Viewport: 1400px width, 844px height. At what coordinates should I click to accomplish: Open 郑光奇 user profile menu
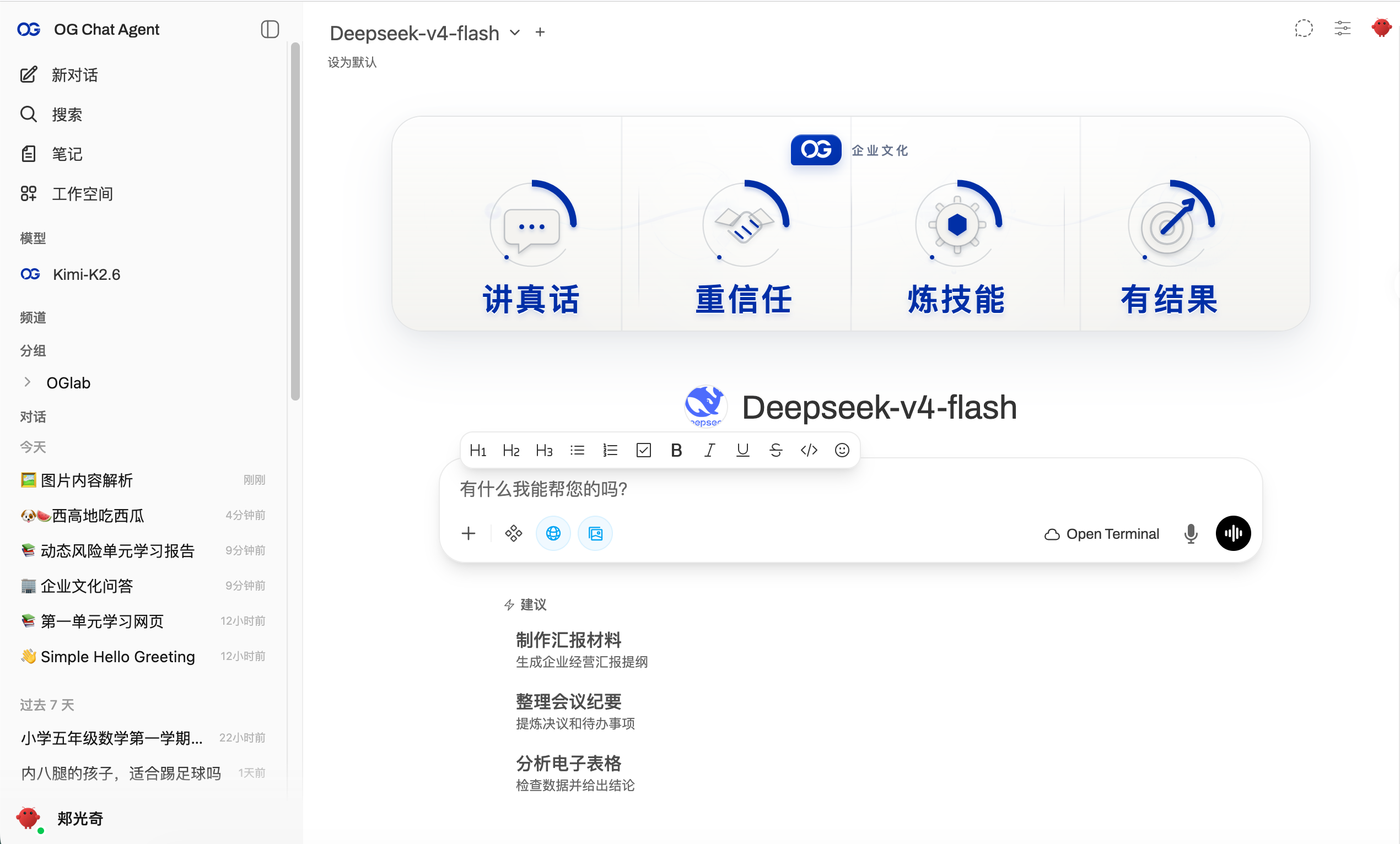60,819
